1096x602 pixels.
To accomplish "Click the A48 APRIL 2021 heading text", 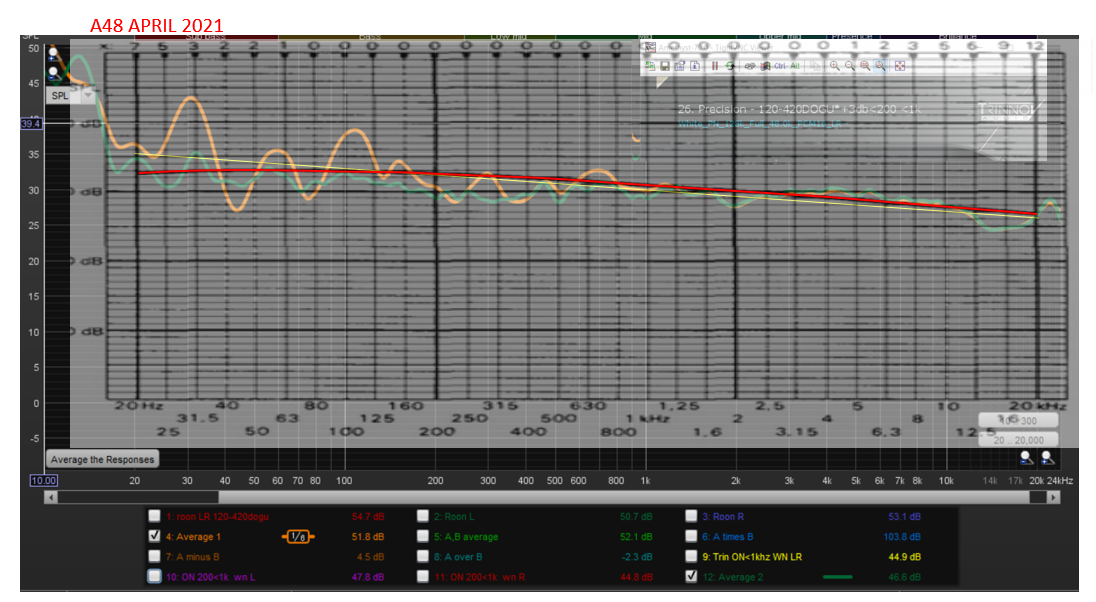I will pyautogui.click(x=156, y=25).
